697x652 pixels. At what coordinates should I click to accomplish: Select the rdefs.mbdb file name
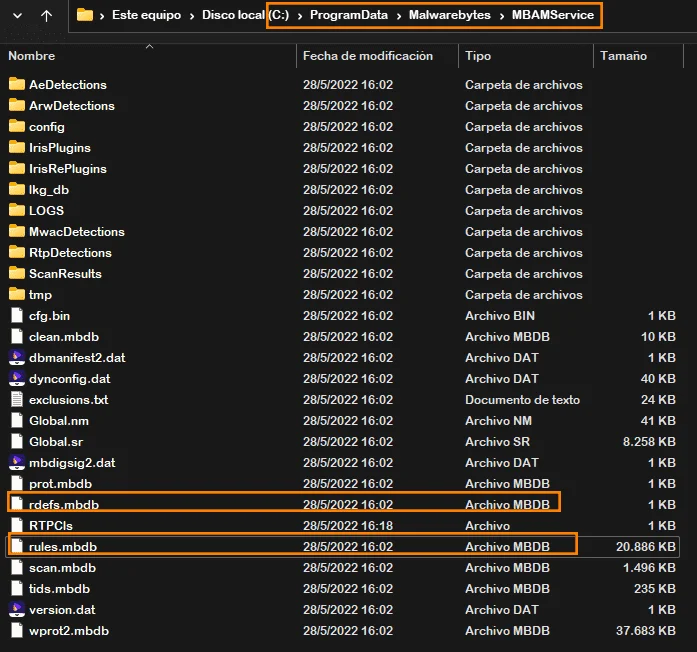[x=64, y=504]
